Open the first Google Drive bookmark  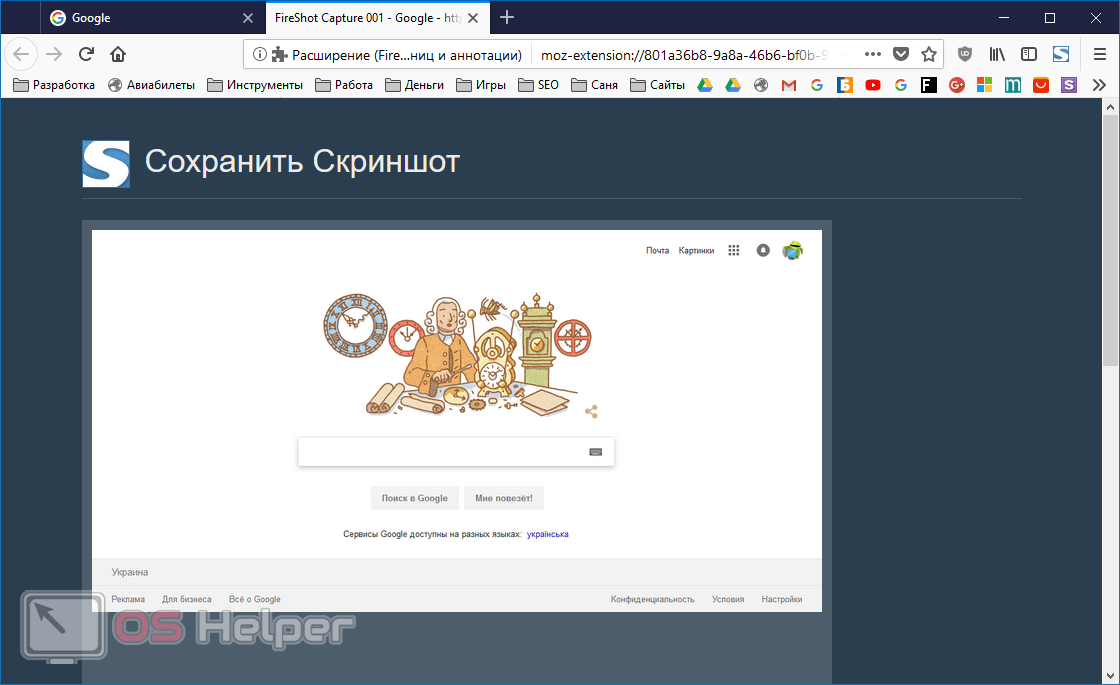click(705, 85)
